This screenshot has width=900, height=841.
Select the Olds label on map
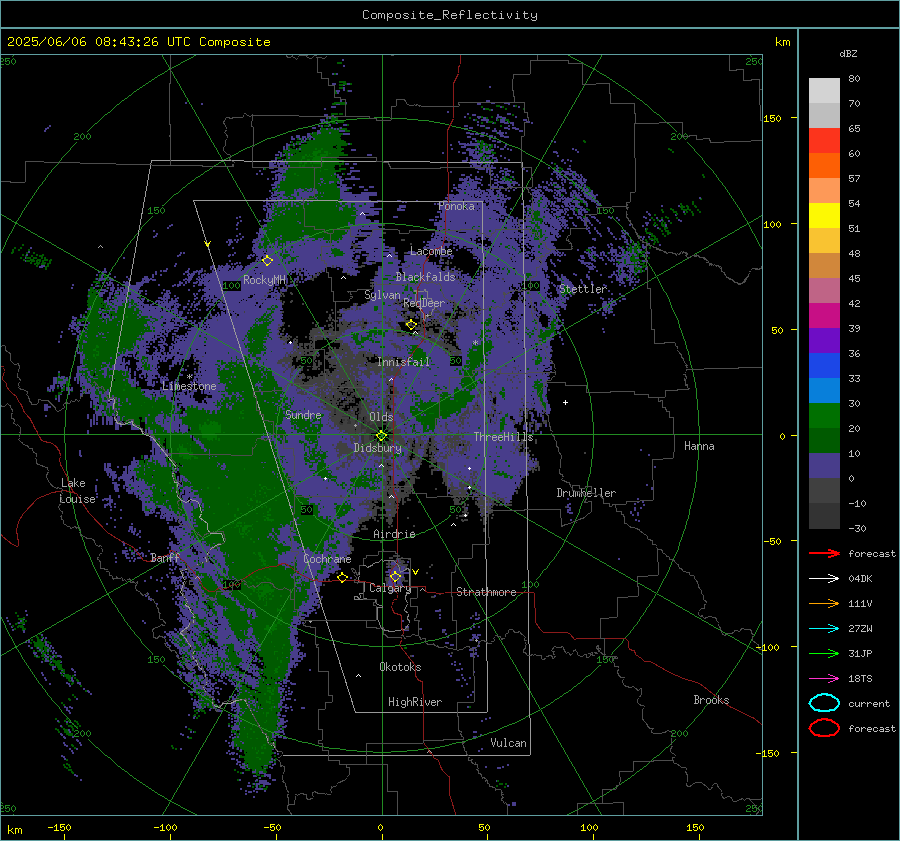[x=381, y=417]
